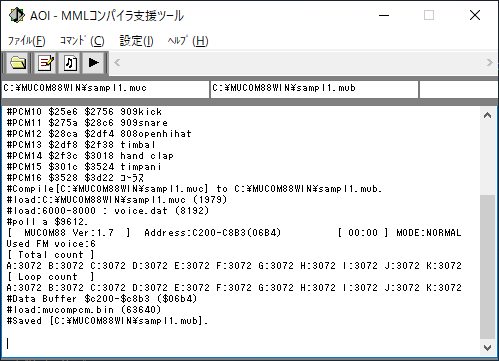Click the voice.dat (8192) load line
The image size is (499, 361).
(108, 211)
